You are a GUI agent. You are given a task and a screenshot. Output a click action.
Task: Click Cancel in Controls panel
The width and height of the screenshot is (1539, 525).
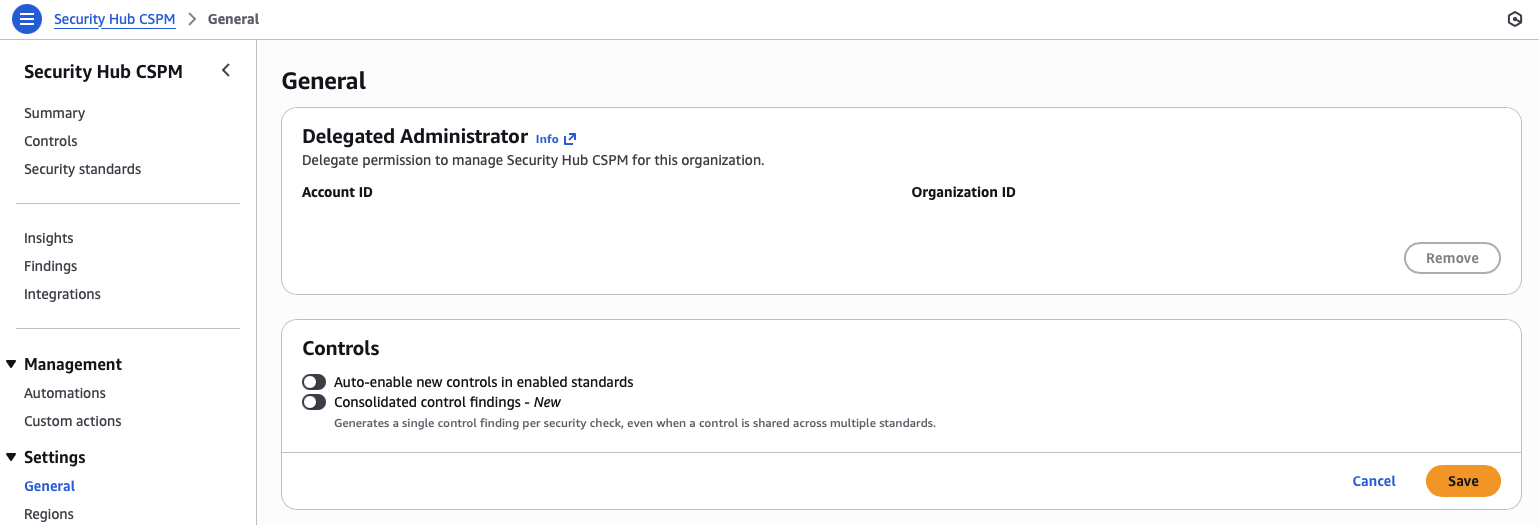(x=1373, y=481)
